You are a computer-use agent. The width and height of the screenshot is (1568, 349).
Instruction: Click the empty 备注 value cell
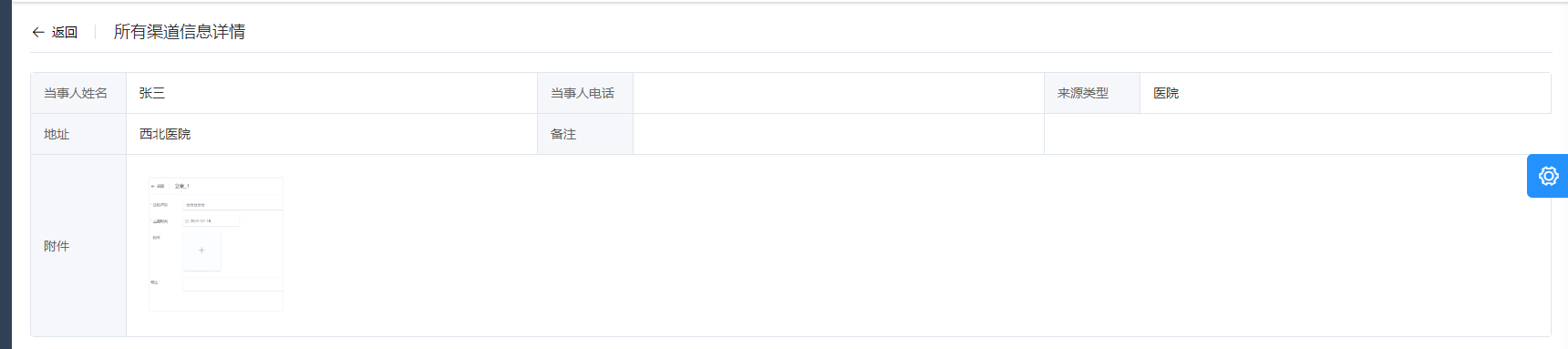839,134
